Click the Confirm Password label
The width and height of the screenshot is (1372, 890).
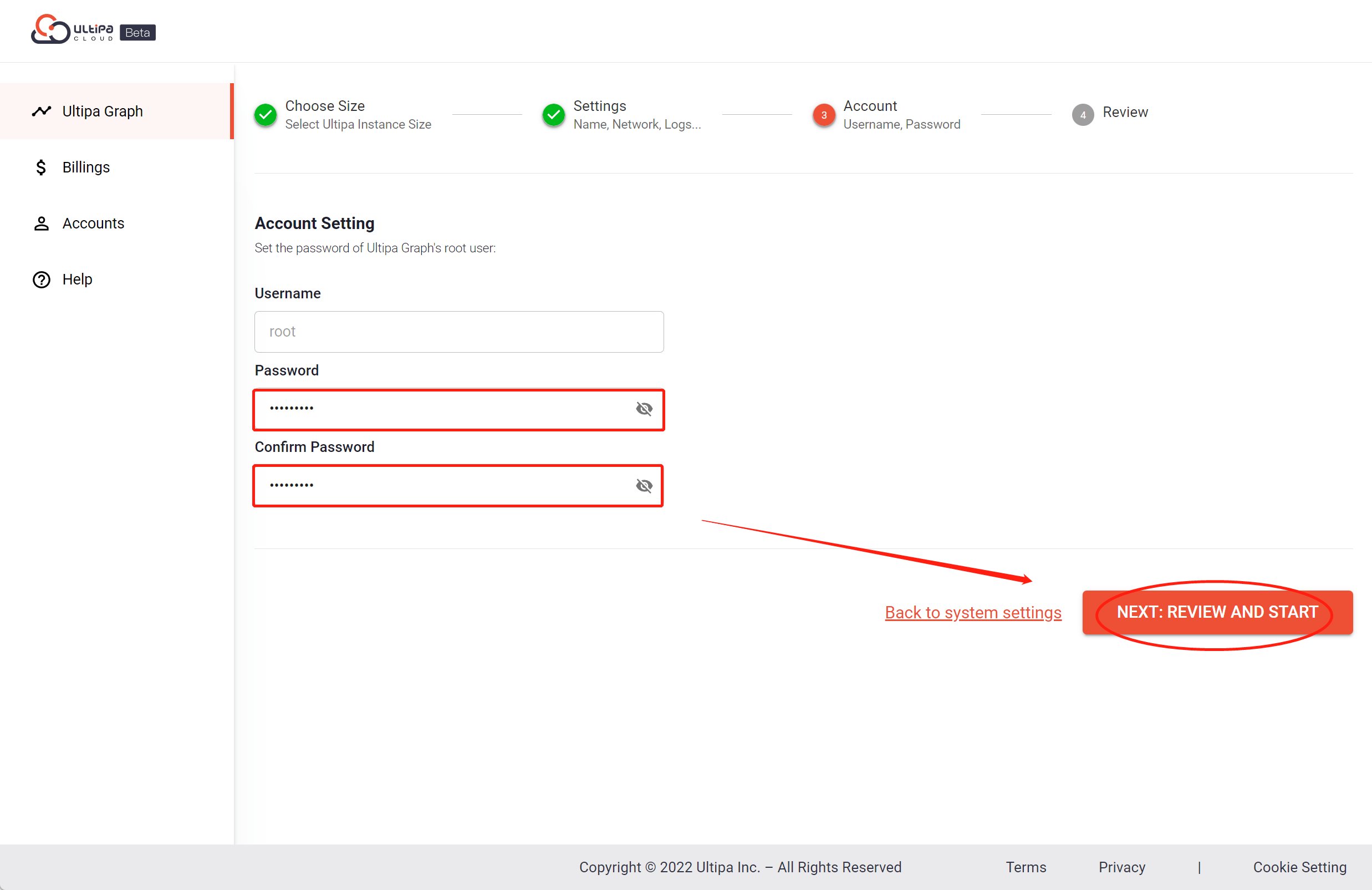(x=315, y=447)
